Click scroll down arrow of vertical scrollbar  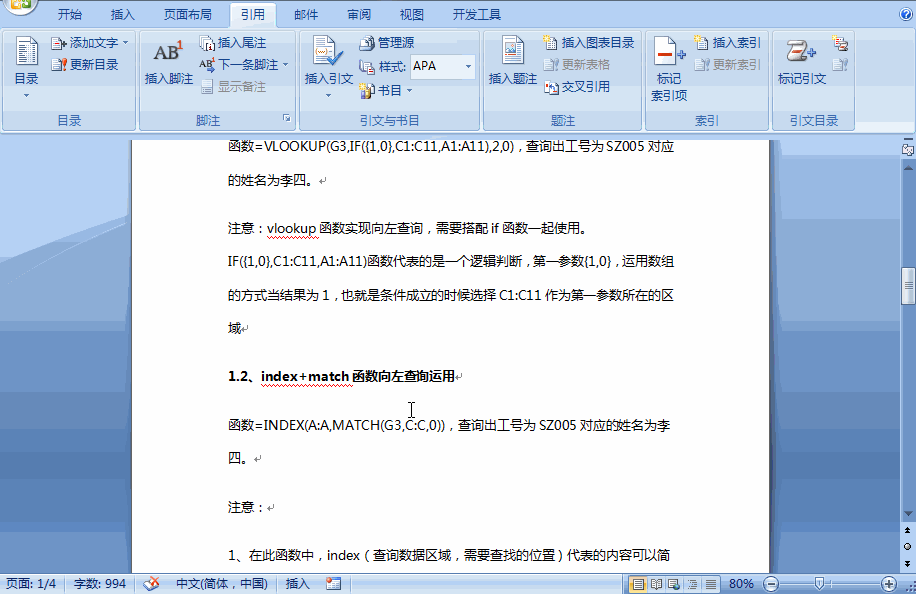pos(908,514)
